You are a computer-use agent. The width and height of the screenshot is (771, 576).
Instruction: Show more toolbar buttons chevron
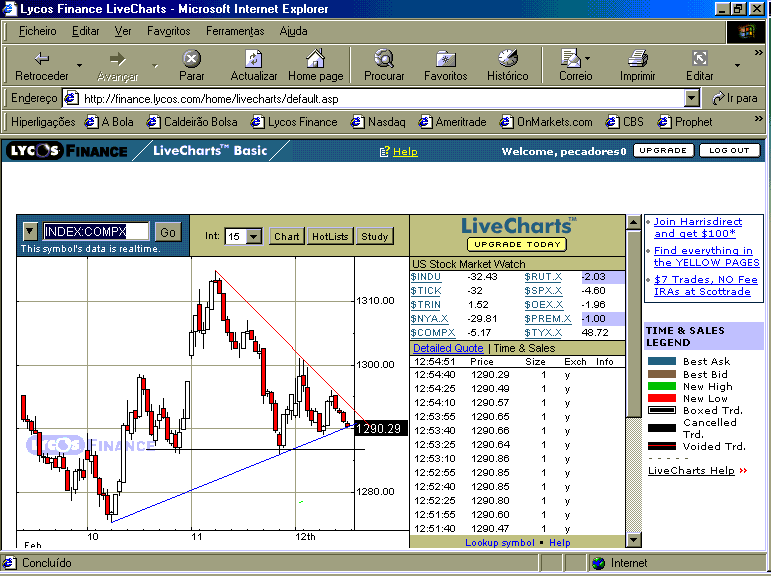pos(758,52)
